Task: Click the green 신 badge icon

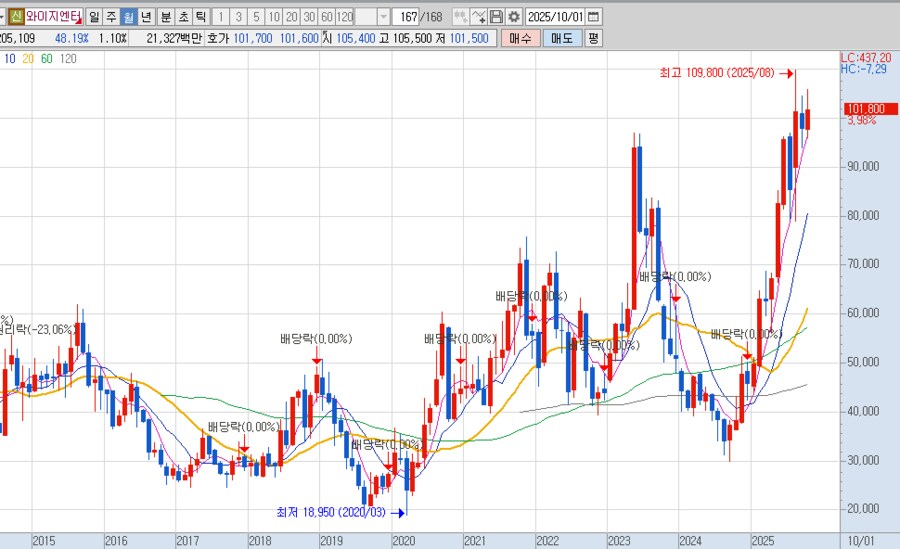Action: tap(16, 17)
